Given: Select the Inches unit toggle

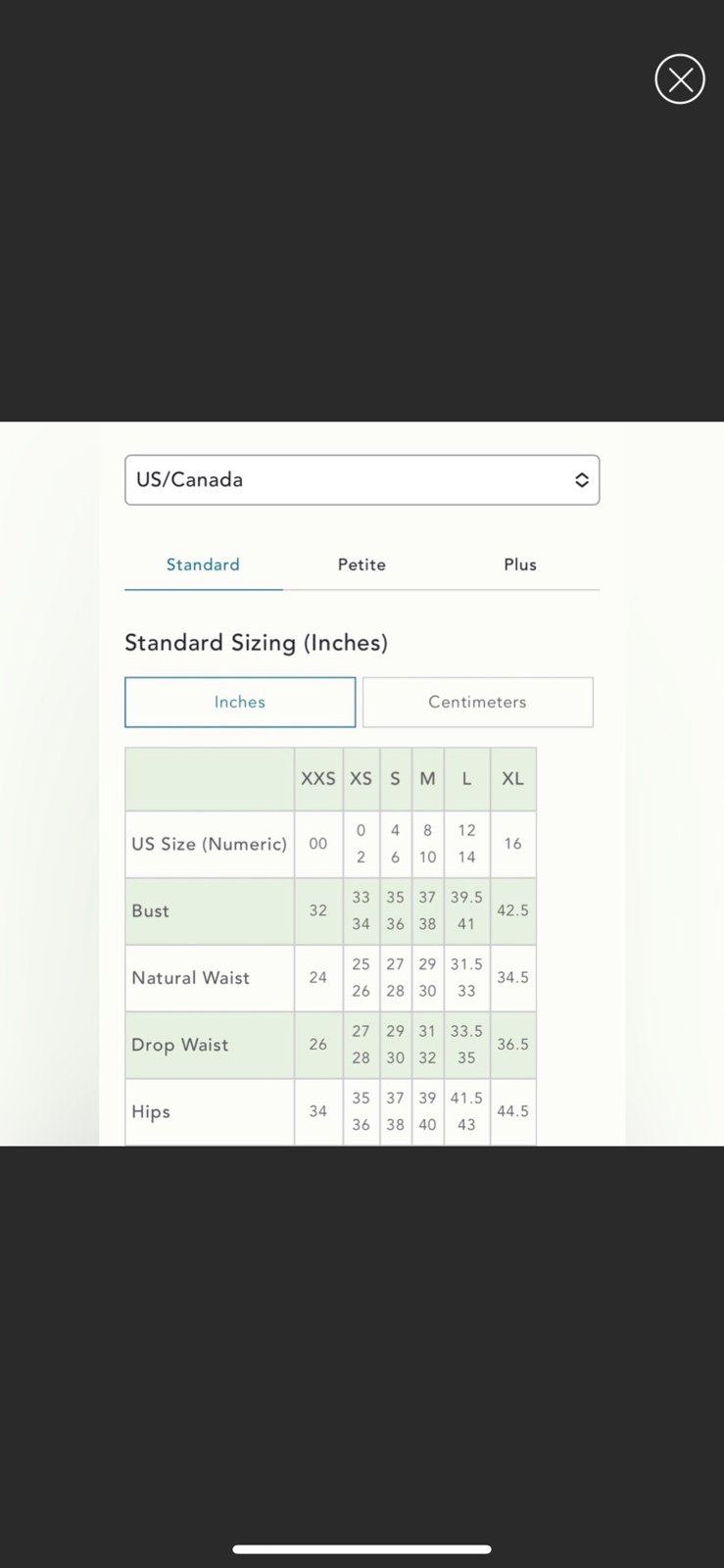Looking at the screenshot, I should [240, 703].
